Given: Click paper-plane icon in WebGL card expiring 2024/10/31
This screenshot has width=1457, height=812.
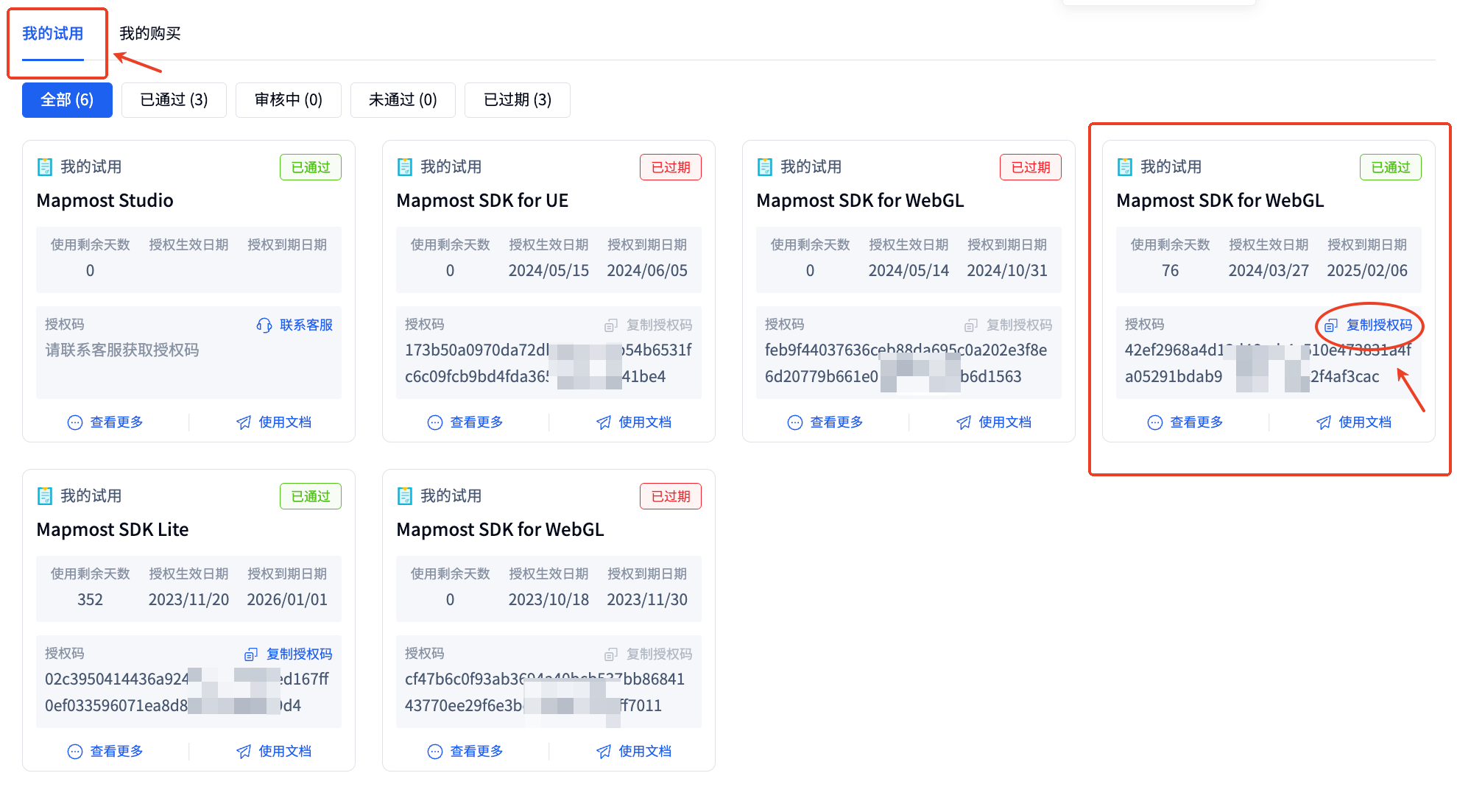Looking at the screenshot, I should [x=964, y=423].
